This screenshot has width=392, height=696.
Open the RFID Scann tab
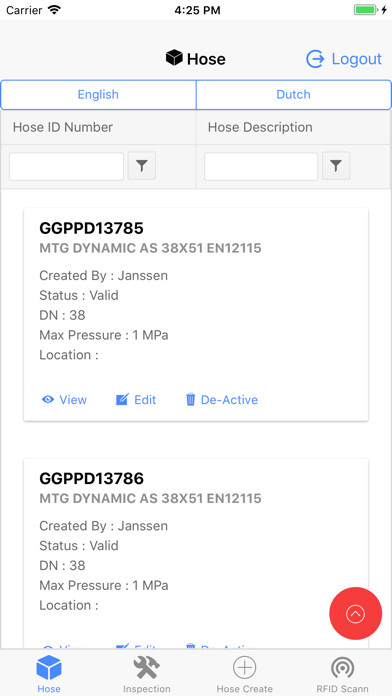coord(342,674)
